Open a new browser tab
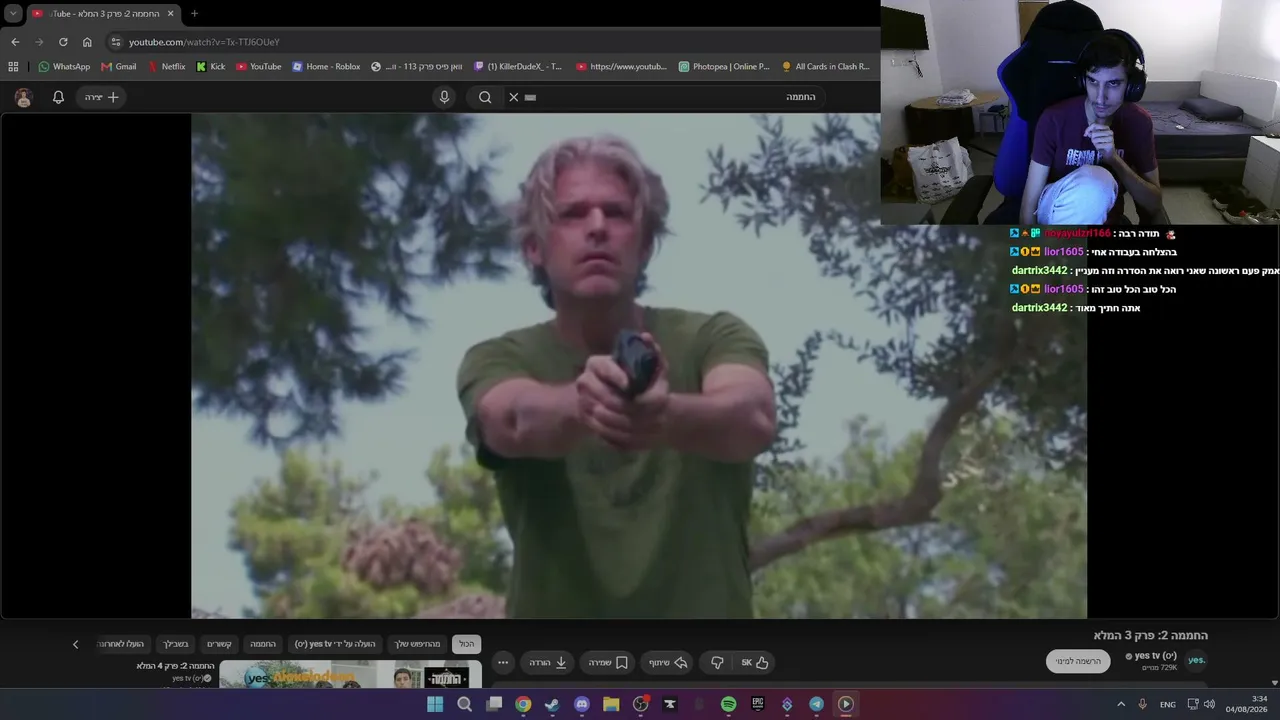 [194, 14]
